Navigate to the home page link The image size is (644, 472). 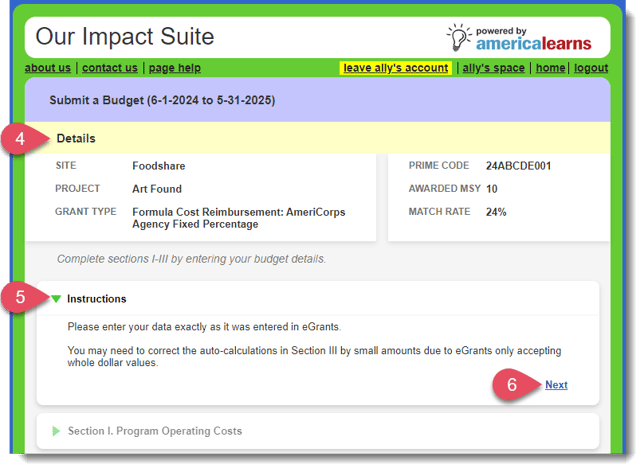tap(550, 68)
